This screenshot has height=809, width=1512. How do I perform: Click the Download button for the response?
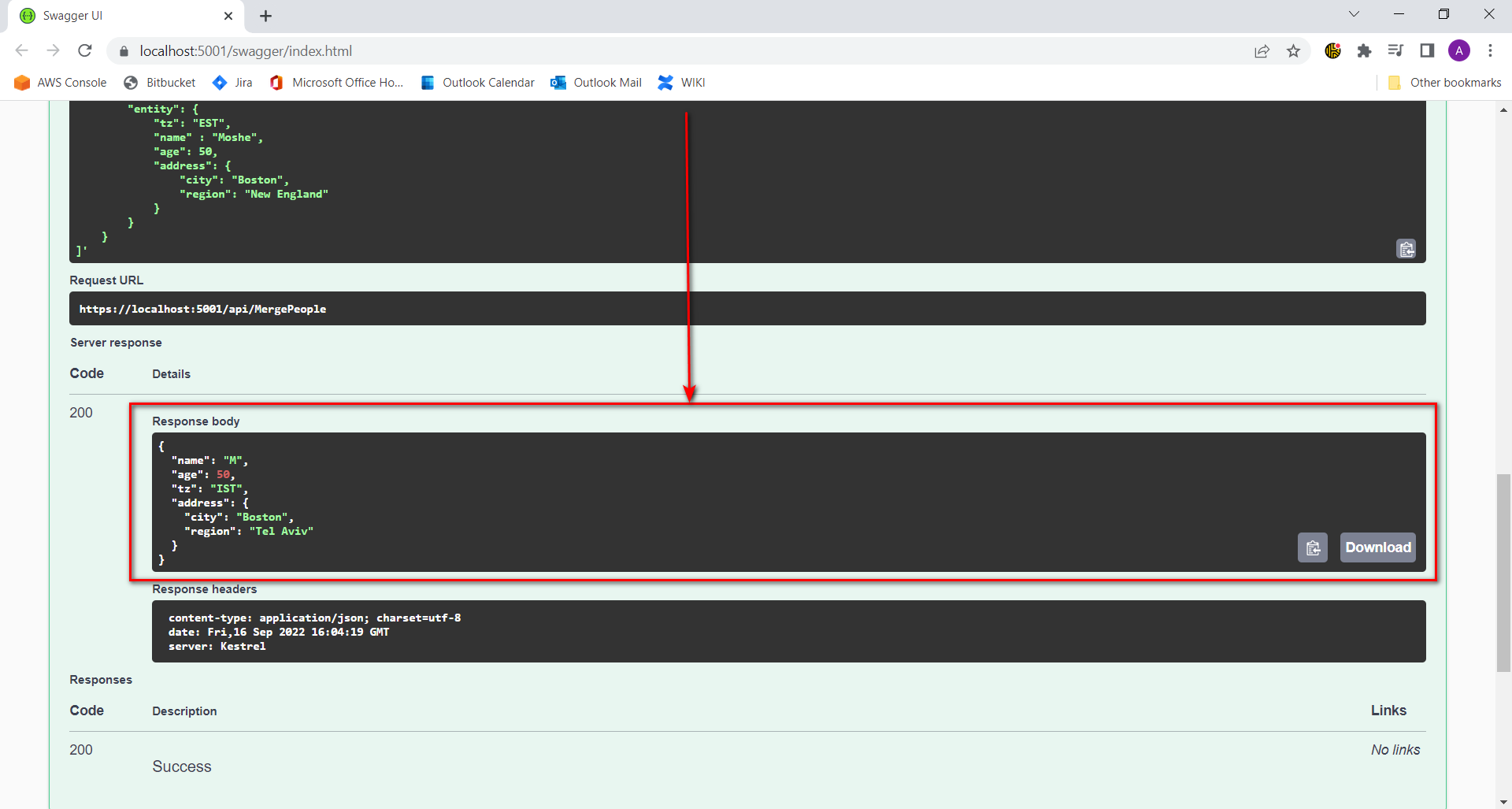(x=1378, y=547)
